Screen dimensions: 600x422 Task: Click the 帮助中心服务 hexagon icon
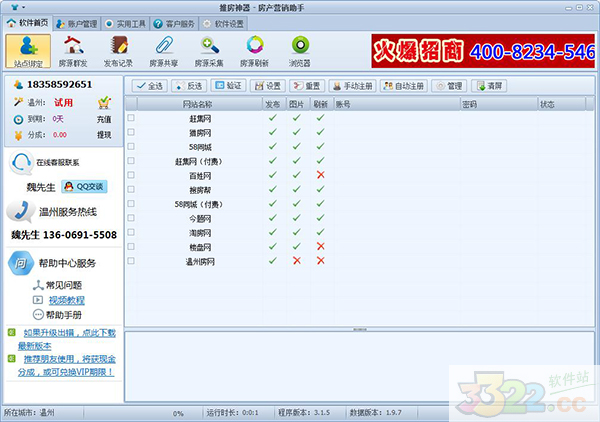click(21, 263)
